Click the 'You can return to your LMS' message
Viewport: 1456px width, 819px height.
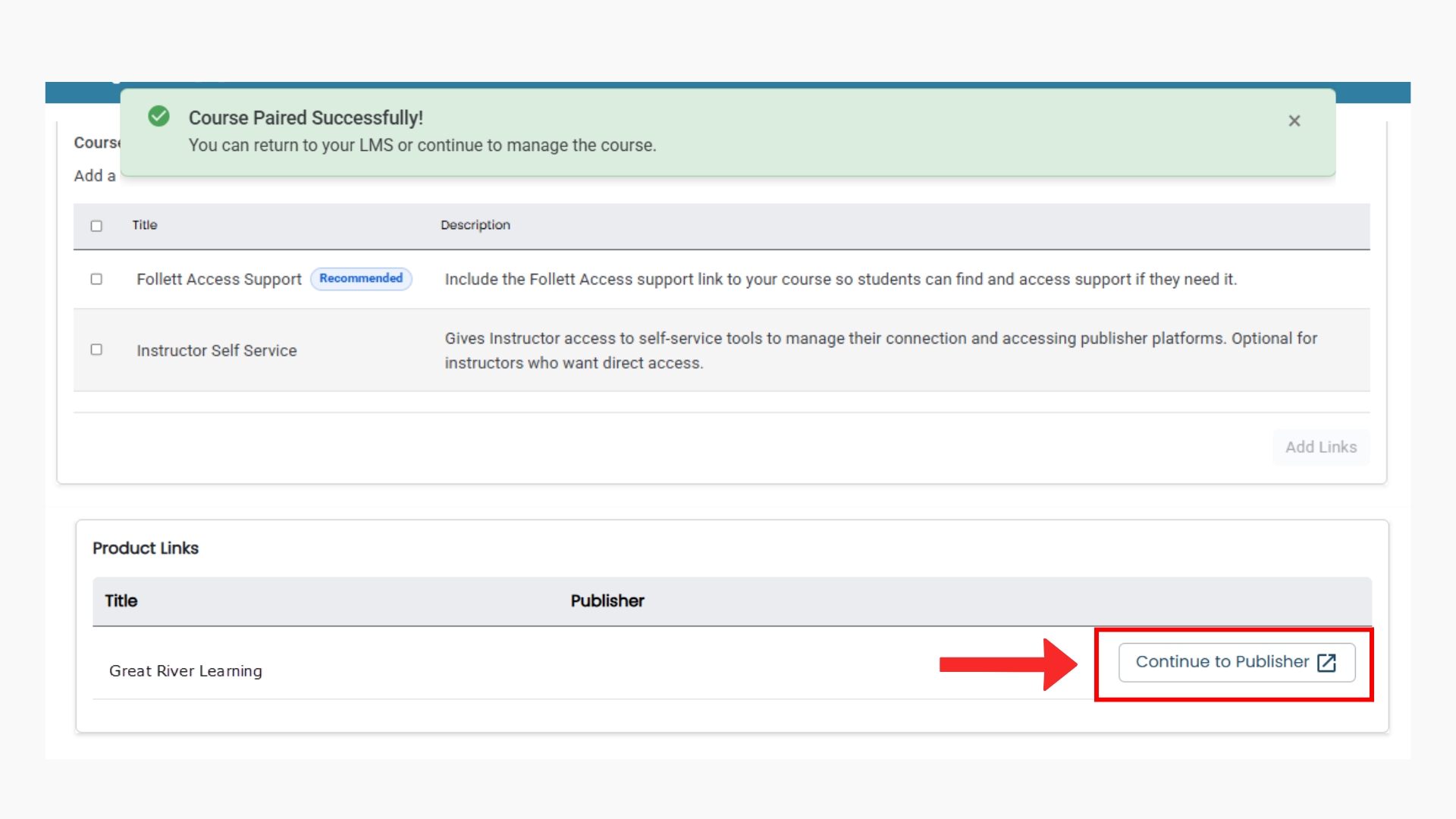pyautogui.click(x=422, y=145)
